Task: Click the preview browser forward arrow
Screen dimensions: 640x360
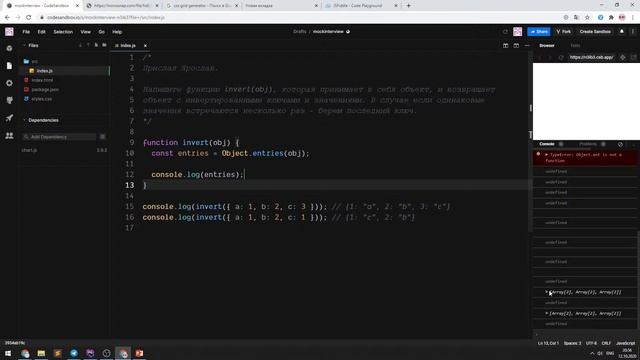Action: pyautogui.click(x=550, y=58)
